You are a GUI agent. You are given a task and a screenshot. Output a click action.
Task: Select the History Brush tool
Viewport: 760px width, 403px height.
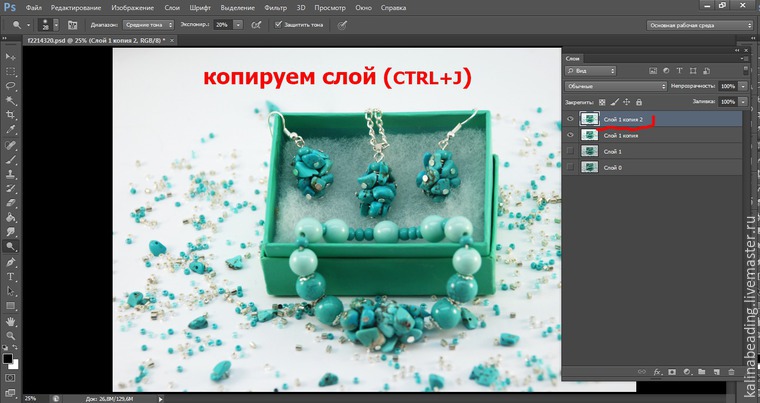click(10, 189)
